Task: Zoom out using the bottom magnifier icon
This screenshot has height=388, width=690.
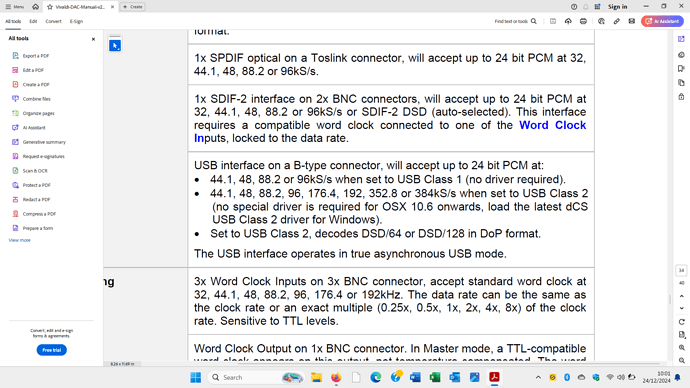Action: click(682, 361)
